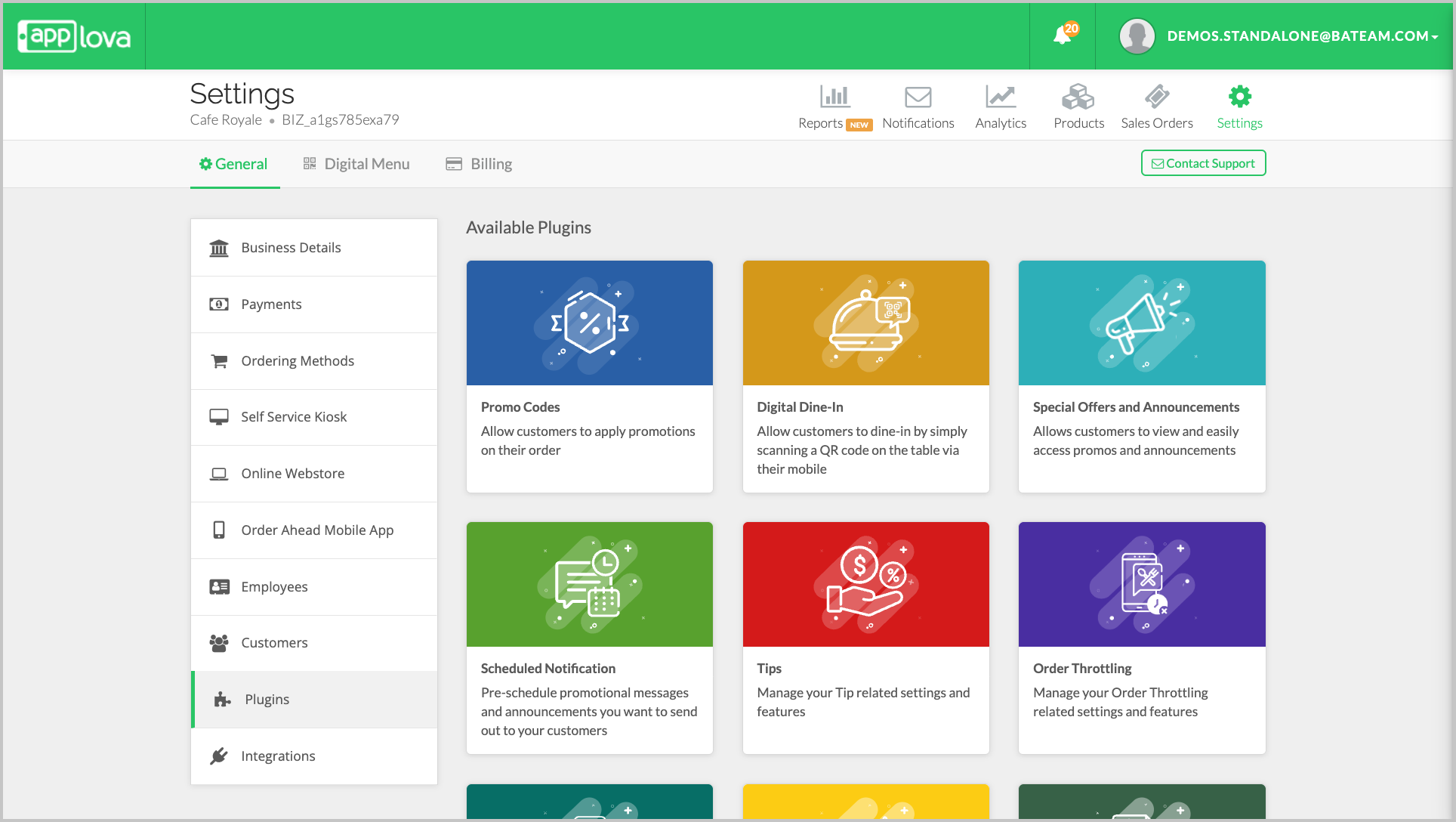Image resolution: width=1456 pixels, height=822 pixels.
Task: Open the Order Throttling plugin card
Action: [x=1141, y=637]
